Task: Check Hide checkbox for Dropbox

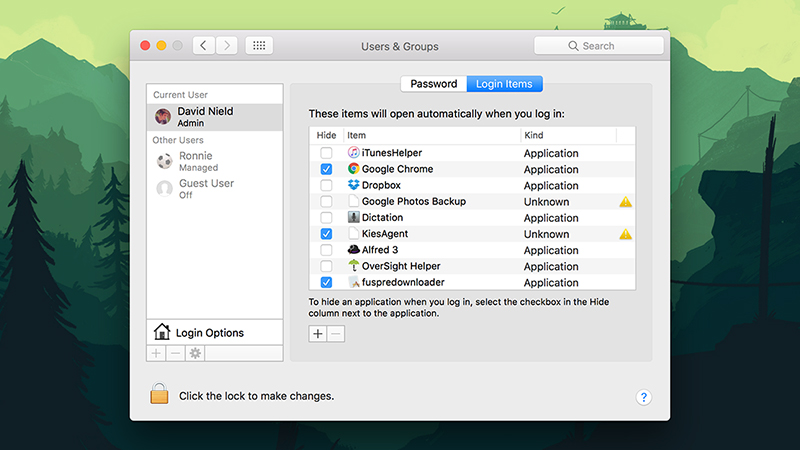Action: pos(326,185)
